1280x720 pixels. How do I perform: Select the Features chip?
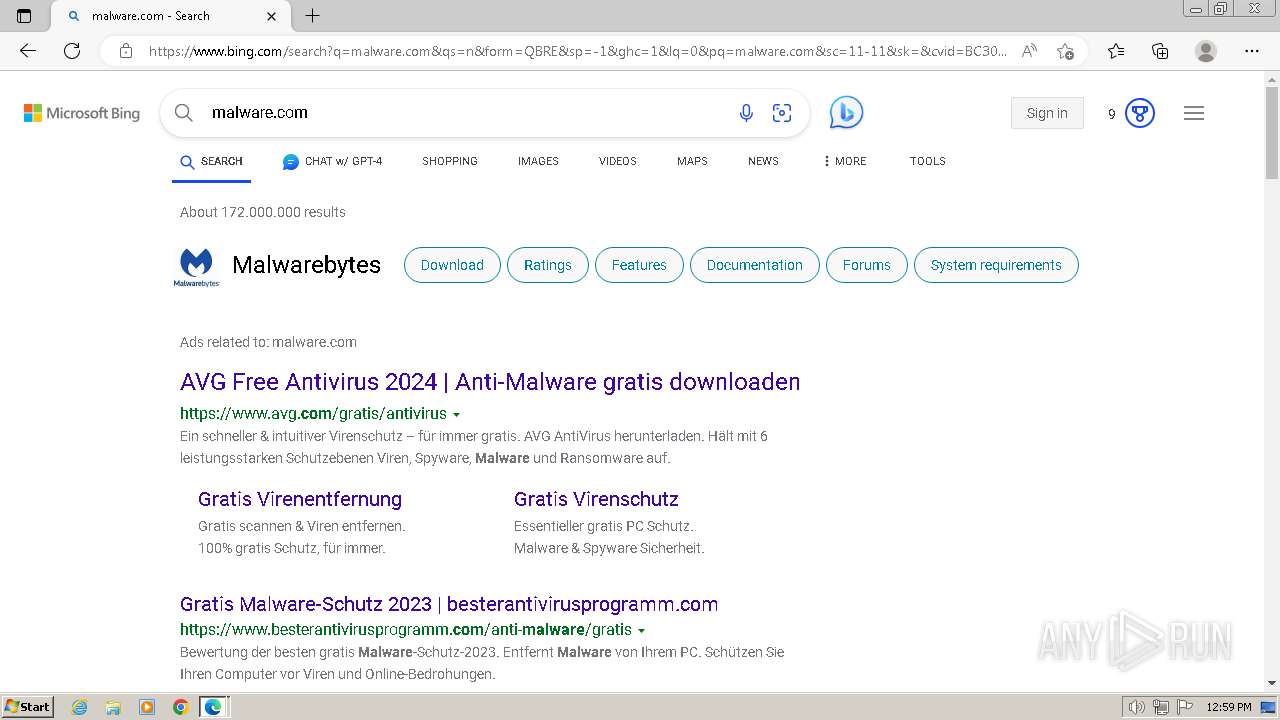(x=639, y=265)
